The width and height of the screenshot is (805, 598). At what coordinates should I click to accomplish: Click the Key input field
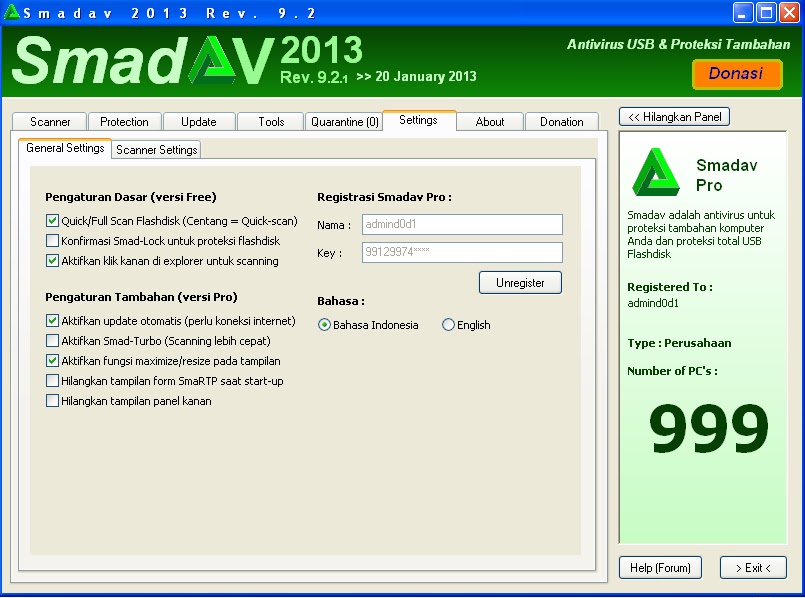(x=462, y=252)
